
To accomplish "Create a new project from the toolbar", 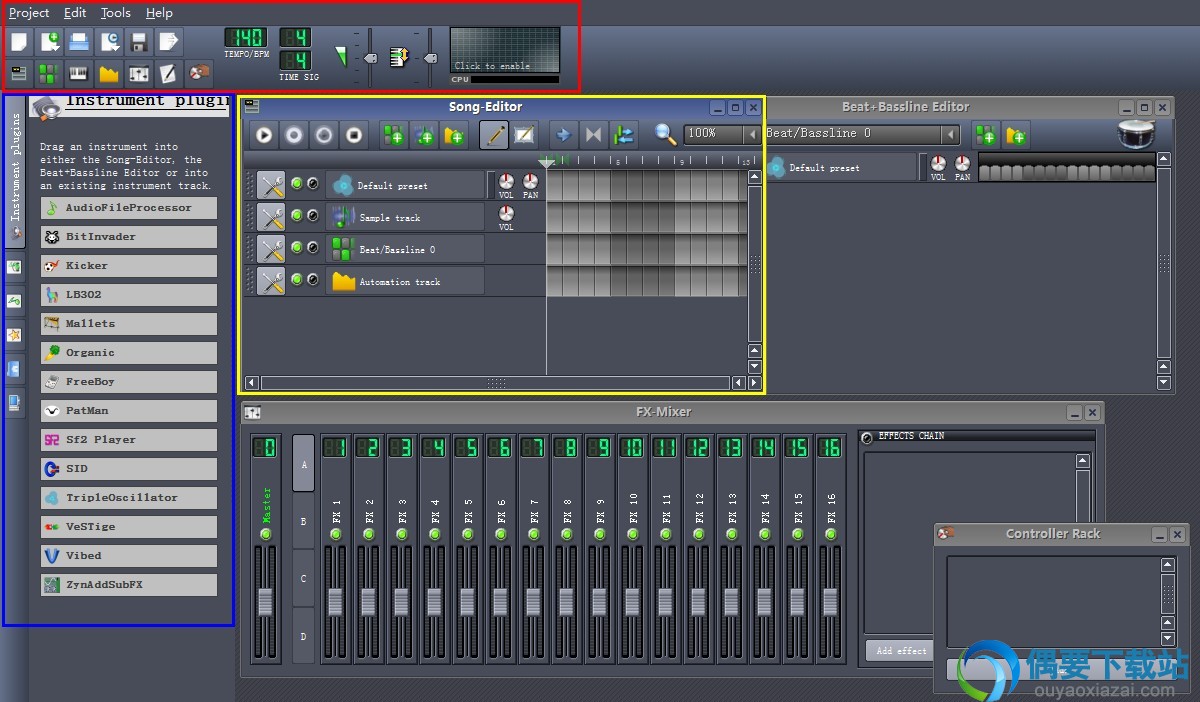I will click(x=18, y=41).
